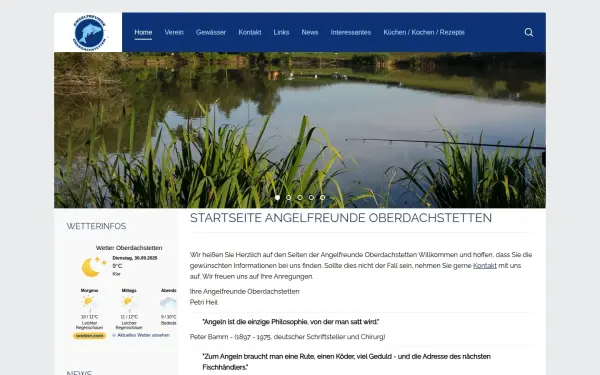This screenshot has height=375, width=600.
Task: Open the Kontakt menu item in navigation
Action: 250,33
